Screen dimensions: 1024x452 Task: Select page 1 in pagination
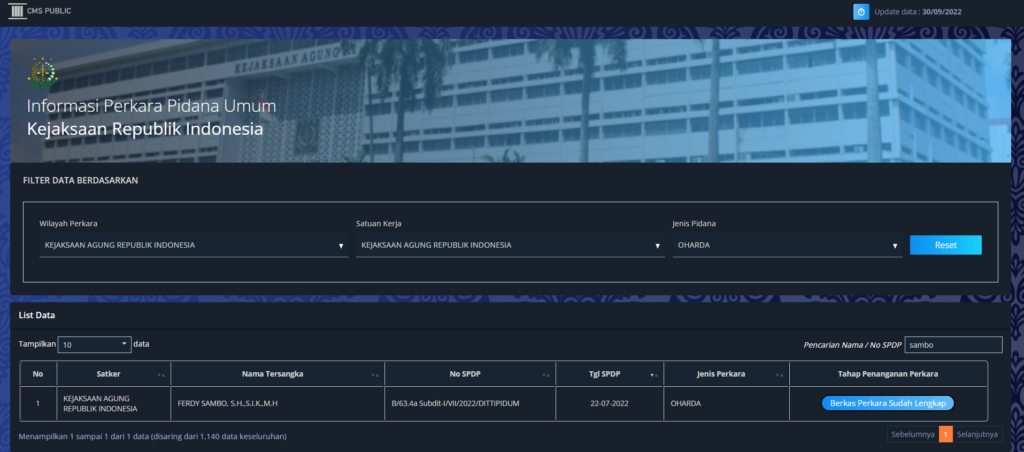click(x=945, y=434)
